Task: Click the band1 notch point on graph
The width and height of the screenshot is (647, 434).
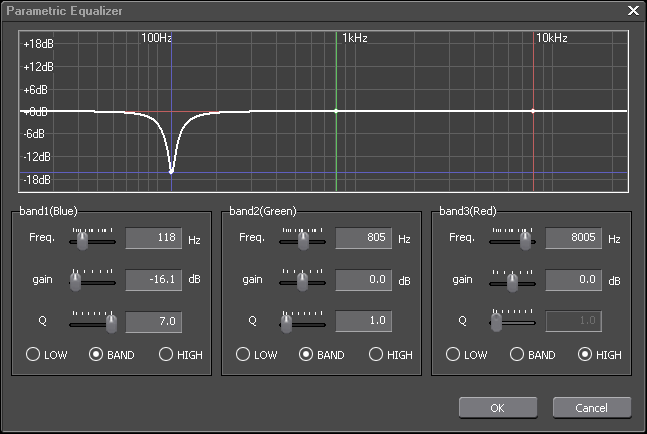Action: coord(172,171)
